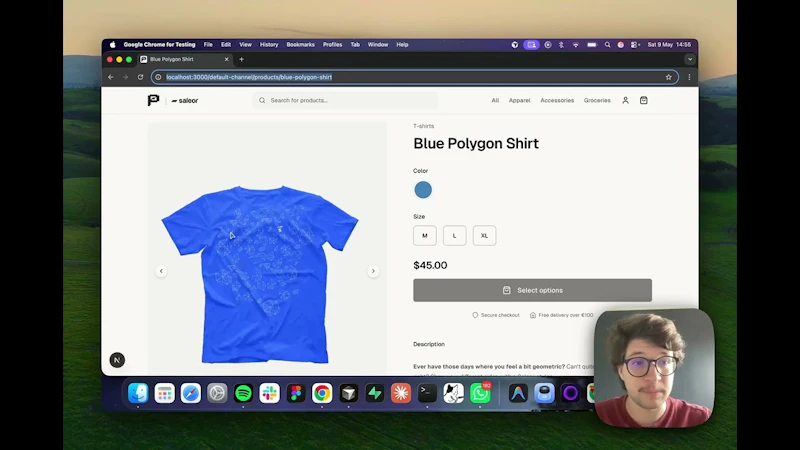This screenshot has width=800, height=450.
Task: Click the Secure checkout label
Action: pyautogui.click(x=495, y=315)
